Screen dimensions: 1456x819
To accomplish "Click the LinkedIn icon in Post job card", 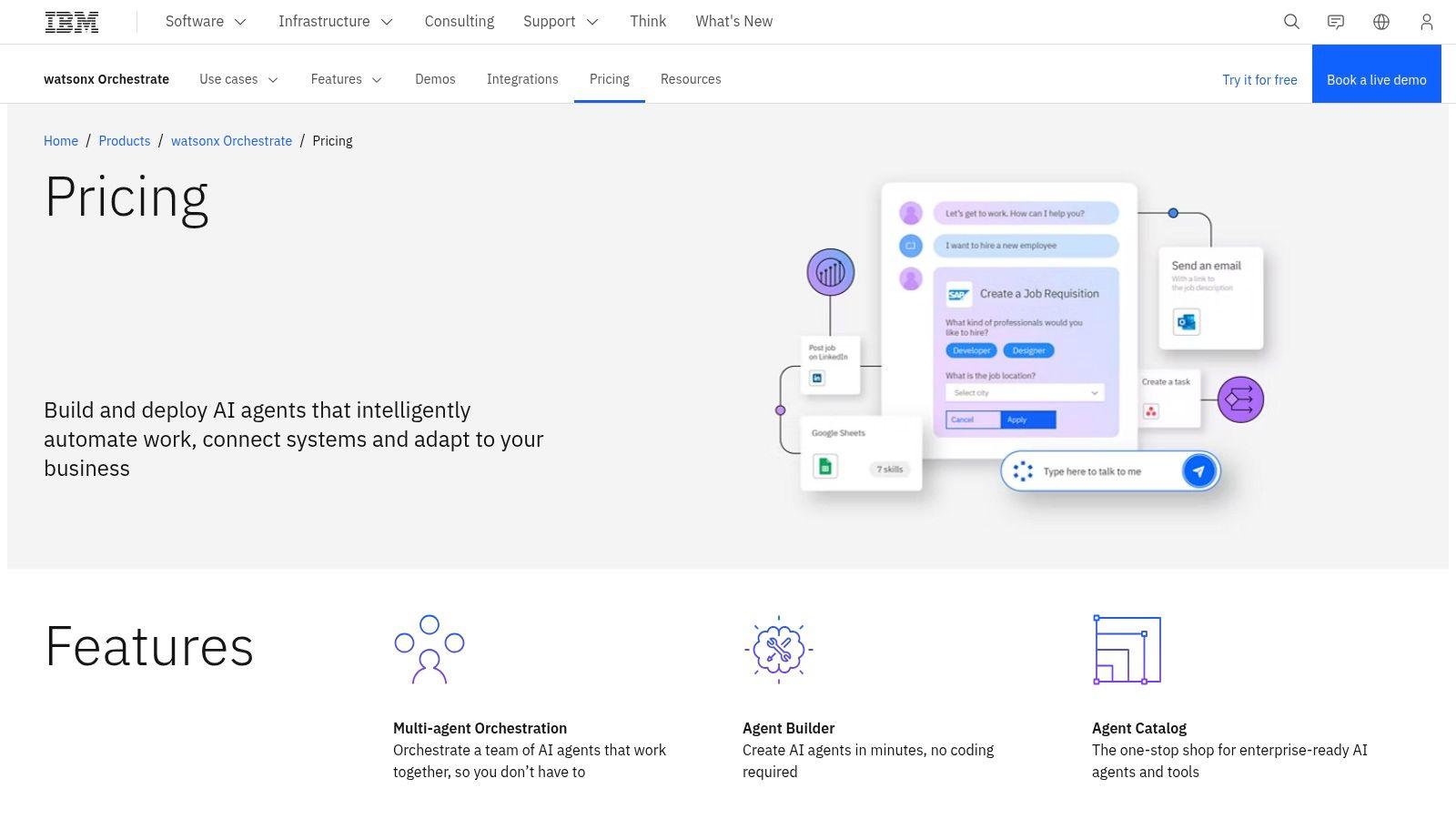I will [x=817, y=378].
